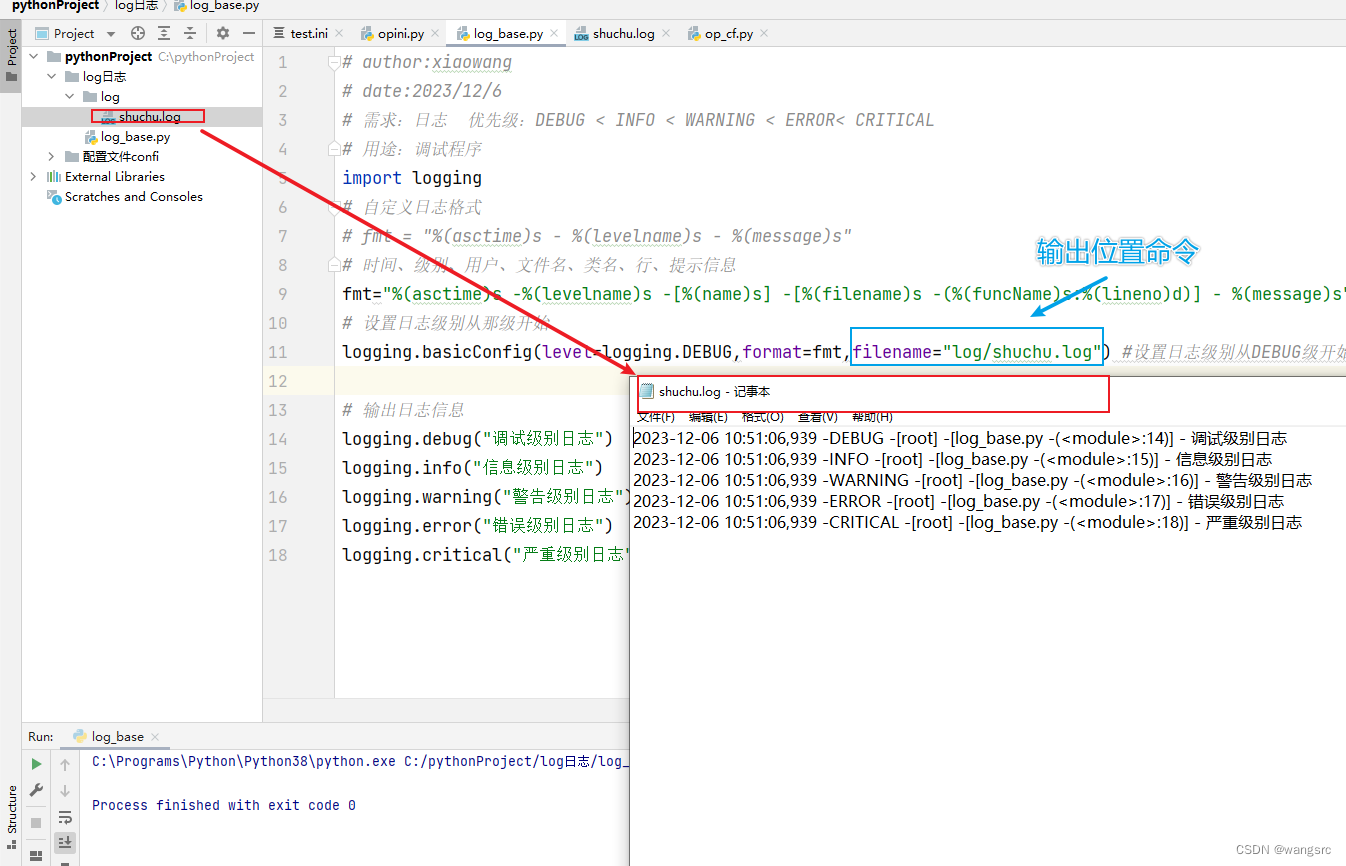Click line number 12 in the gutter
Viewport: 1346px width, 866px height.
277,381
